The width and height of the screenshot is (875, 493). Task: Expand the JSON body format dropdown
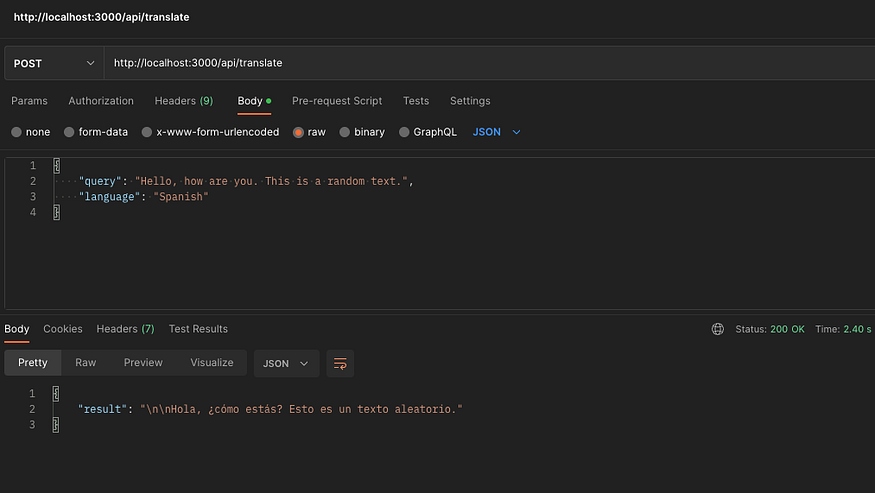pyautogui.click(x=497, y=132)
